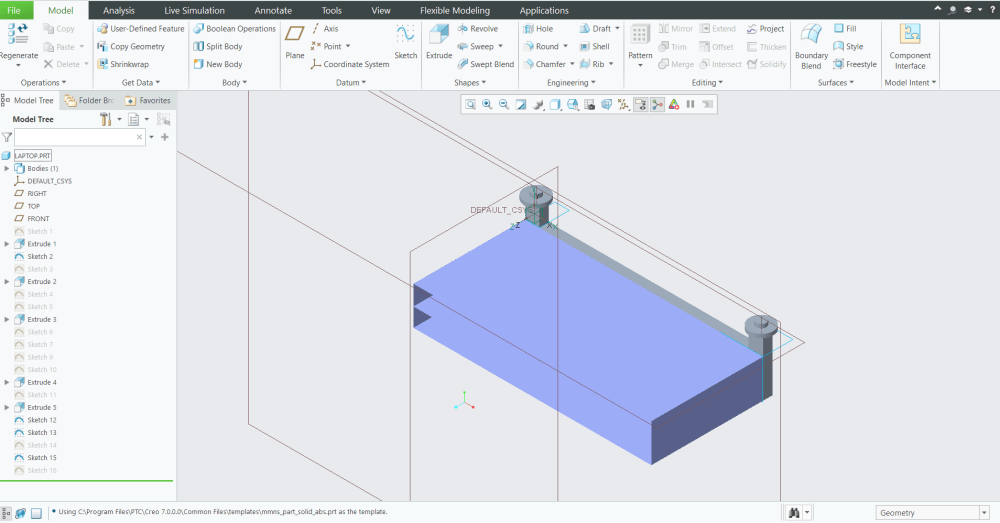Expand Extrude 1 in the model tree
Image resolution: width=1000 pixels, height=523 pixels.
pos(7,244)
